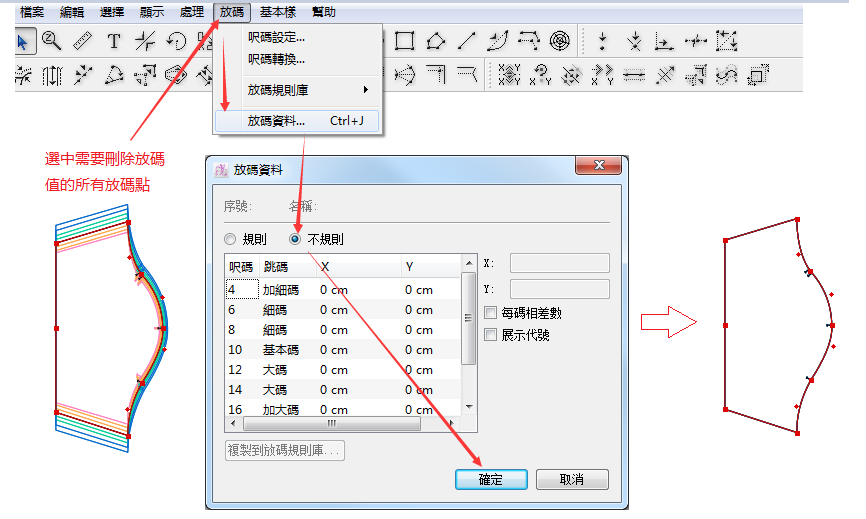Select the size 4 cell
866x519 pixels.
(242, 289)
